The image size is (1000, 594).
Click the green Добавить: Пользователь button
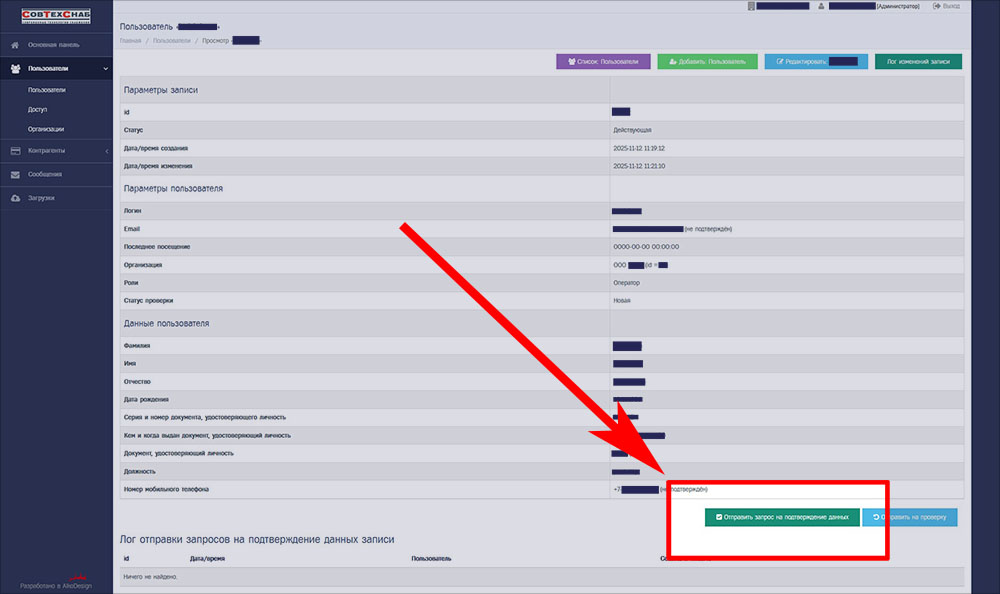[x=707, y=61]
